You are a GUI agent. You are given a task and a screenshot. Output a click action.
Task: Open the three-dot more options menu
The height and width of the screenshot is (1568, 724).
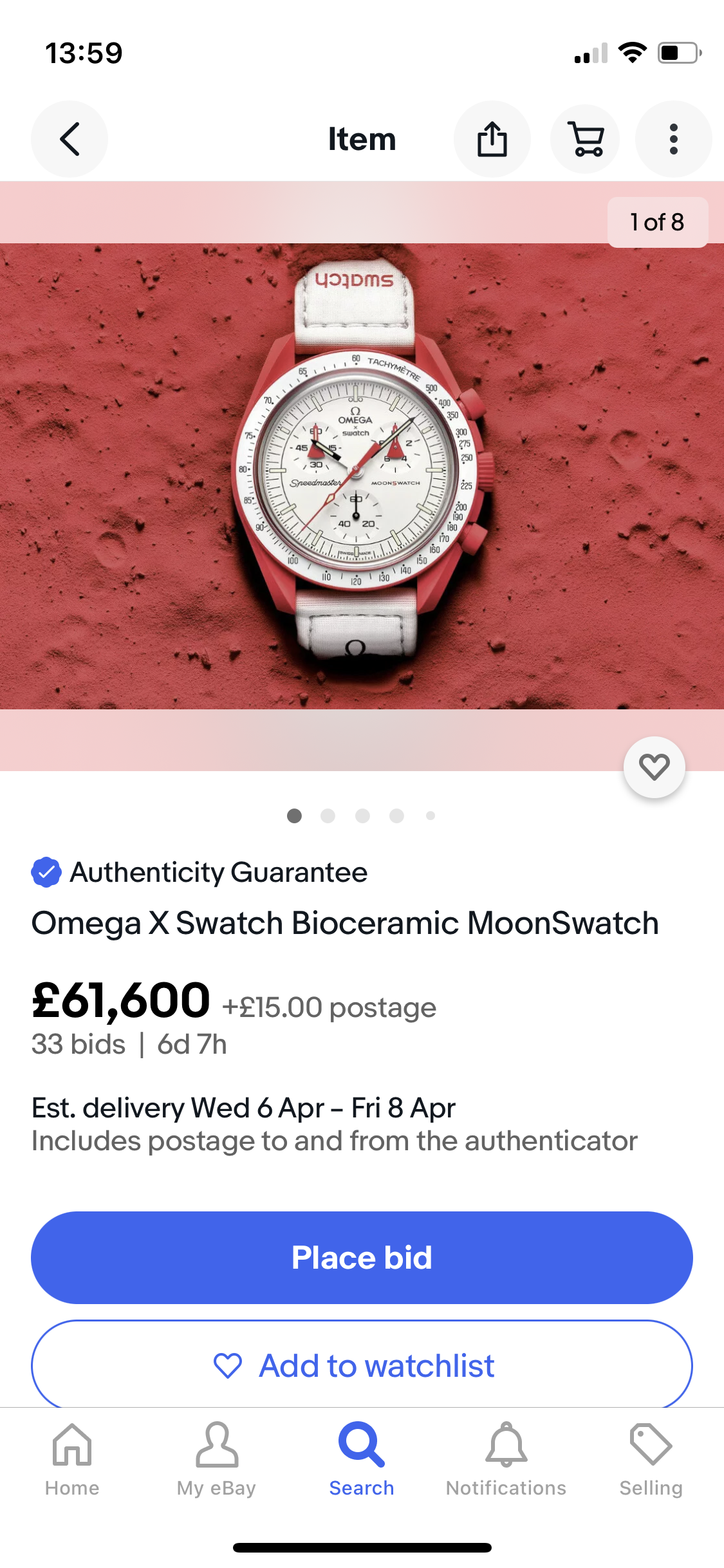[673, 139]
